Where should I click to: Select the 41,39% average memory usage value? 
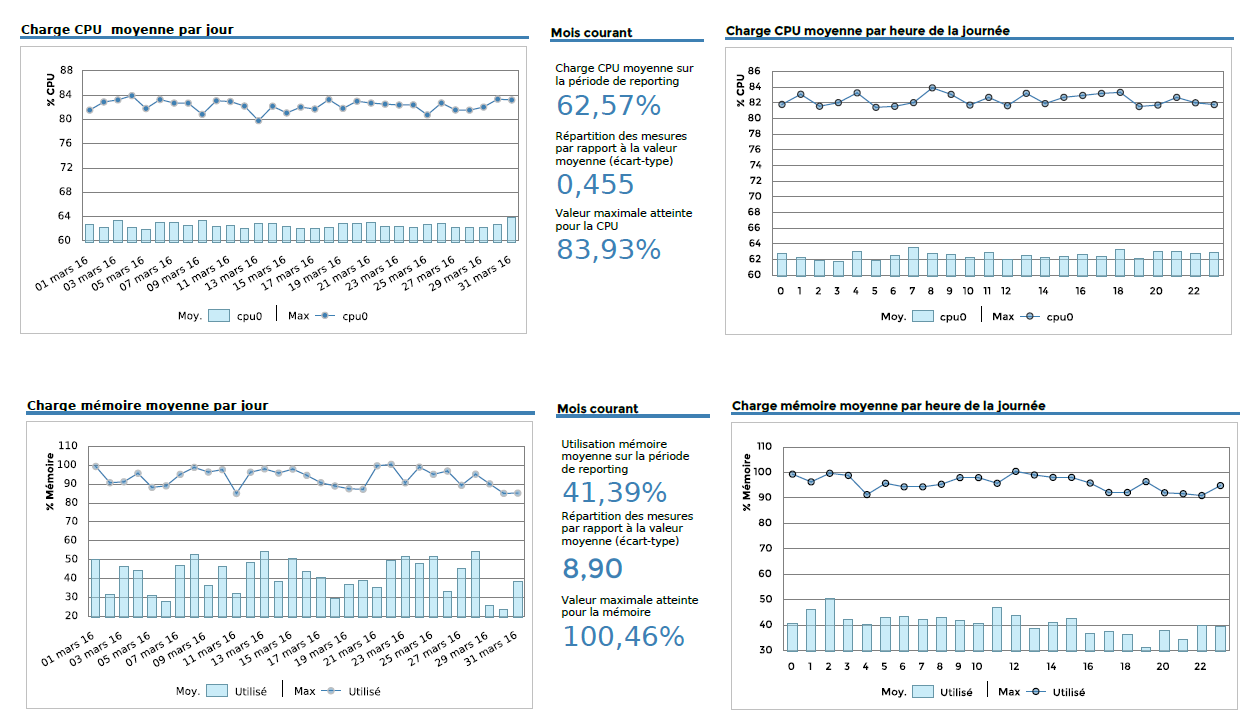614,492
